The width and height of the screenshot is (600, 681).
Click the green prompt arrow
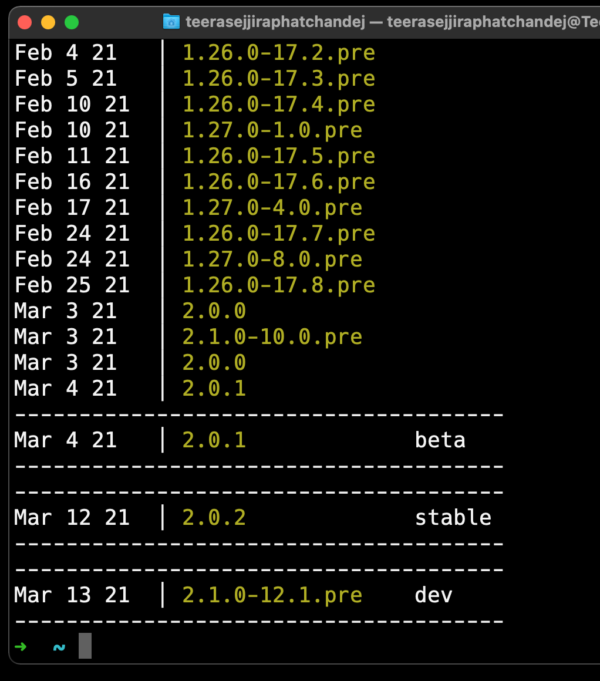click(20, 647)
